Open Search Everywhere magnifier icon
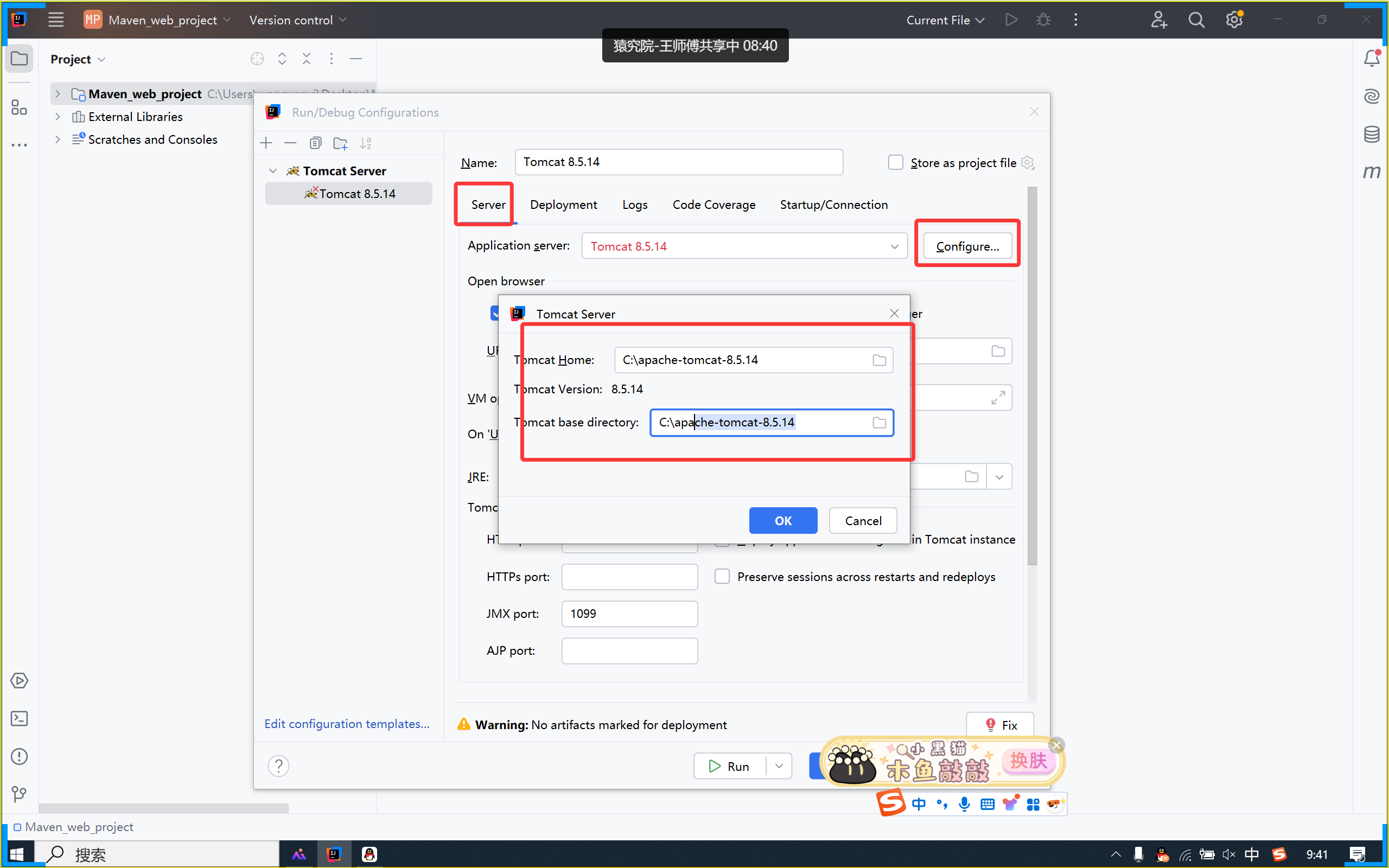 [1196, 20]
